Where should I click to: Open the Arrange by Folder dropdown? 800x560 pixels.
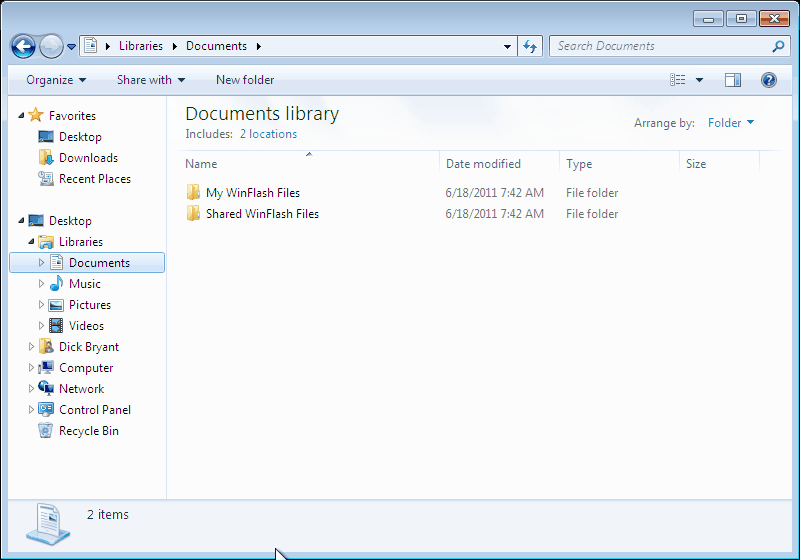click(731, 123)
